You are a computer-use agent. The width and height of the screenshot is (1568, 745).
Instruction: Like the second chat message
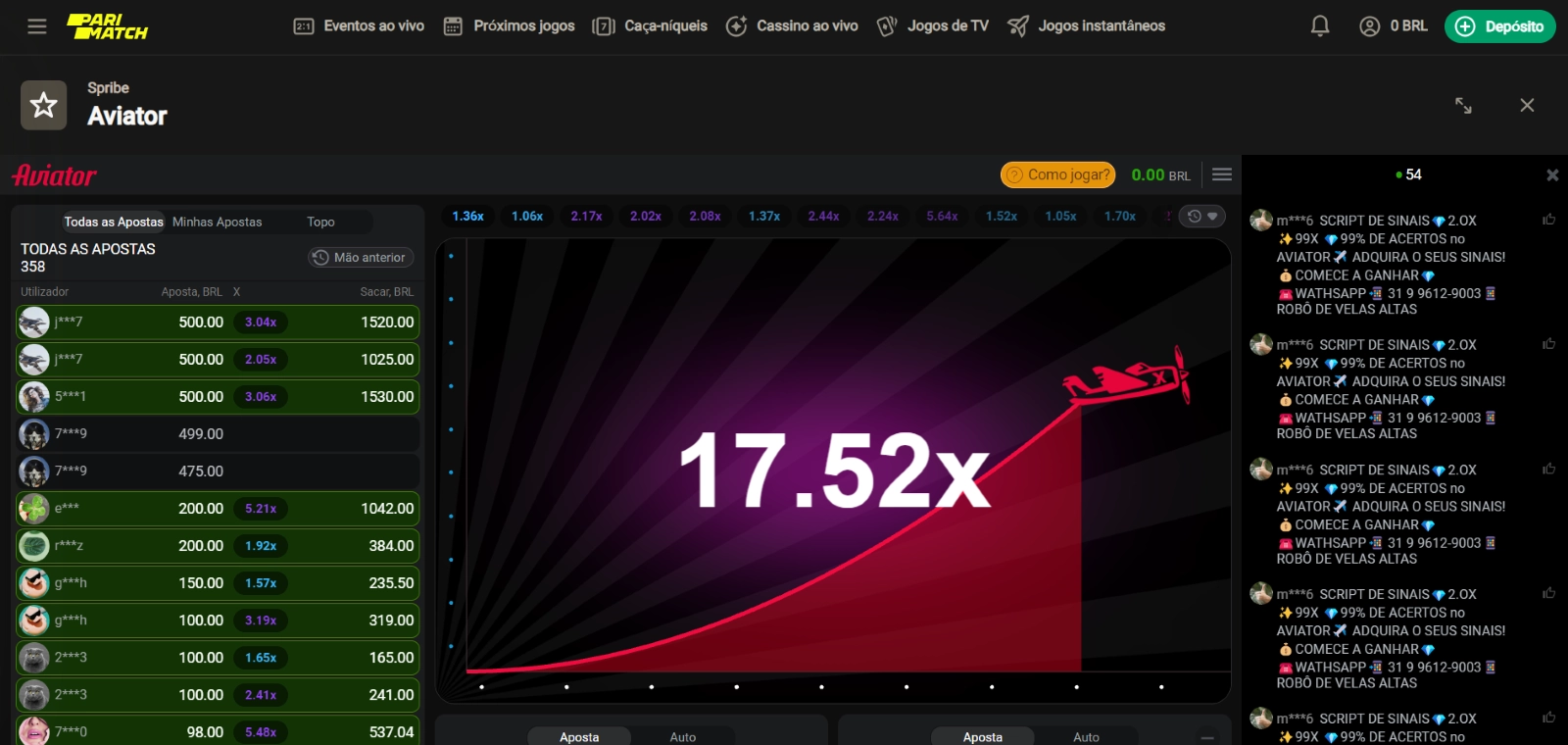(1548, 344)
